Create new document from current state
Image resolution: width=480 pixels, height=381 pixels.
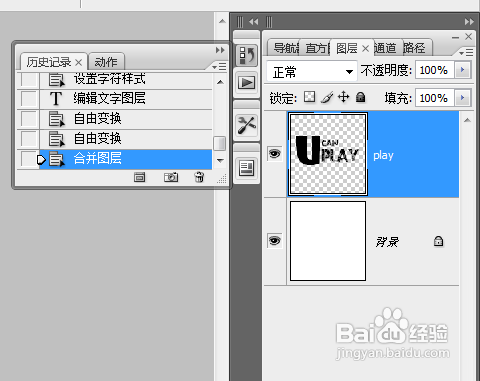coord(139,177)
